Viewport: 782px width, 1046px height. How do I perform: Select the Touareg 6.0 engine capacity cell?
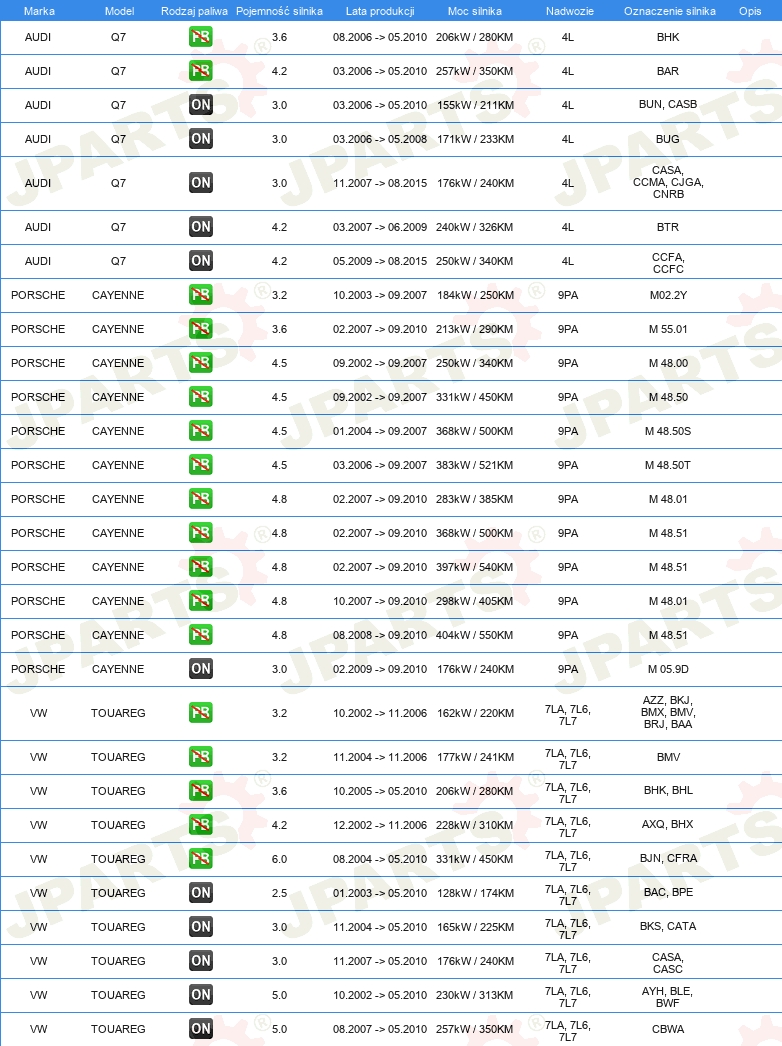(279, 859)
